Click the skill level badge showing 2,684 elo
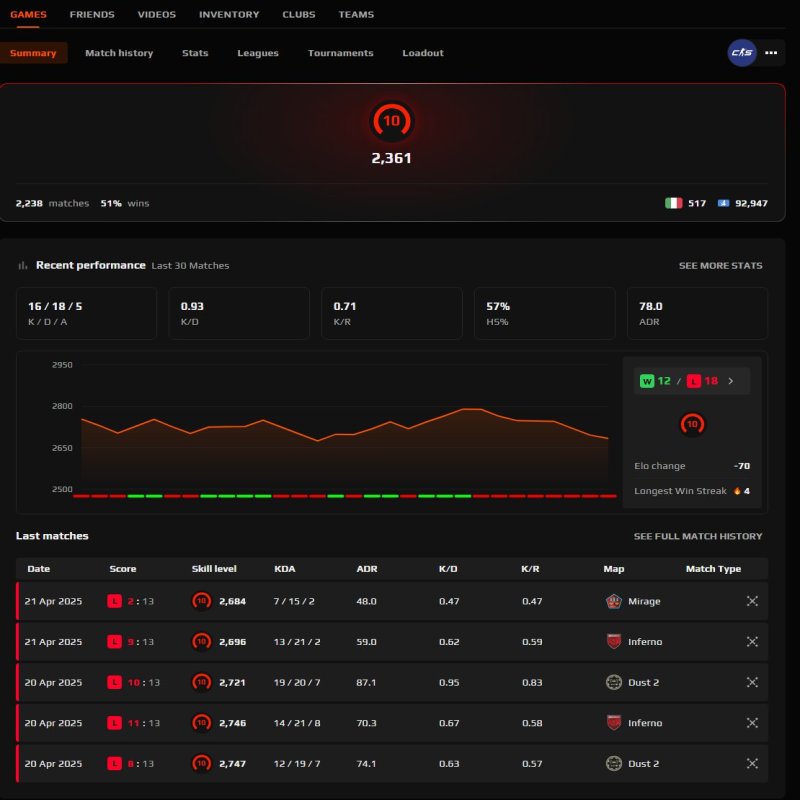 pos(201,601)
